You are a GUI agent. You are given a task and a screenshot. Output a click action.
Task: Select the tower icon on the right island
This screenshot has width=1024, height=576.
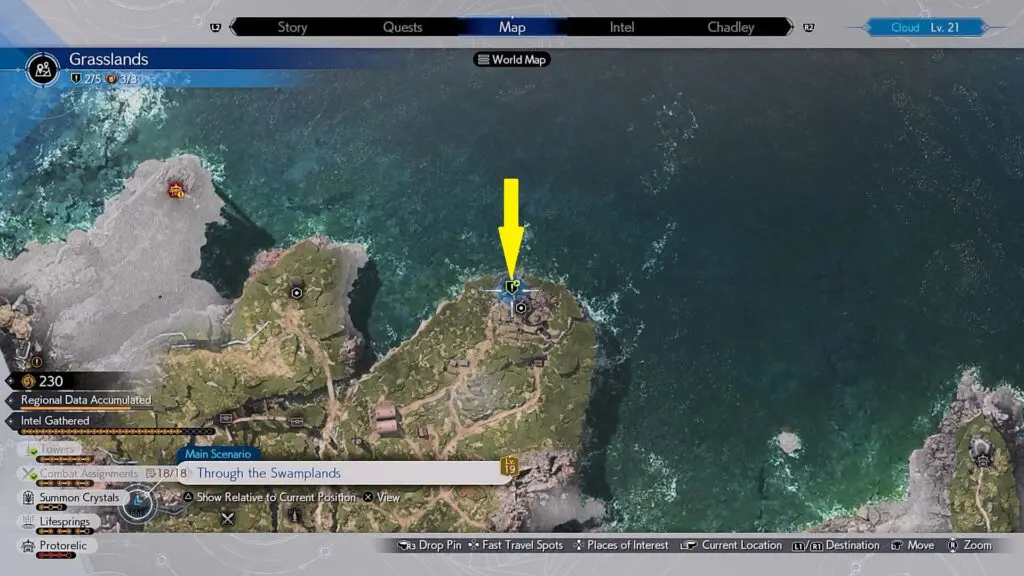click(x=983, y=457)
